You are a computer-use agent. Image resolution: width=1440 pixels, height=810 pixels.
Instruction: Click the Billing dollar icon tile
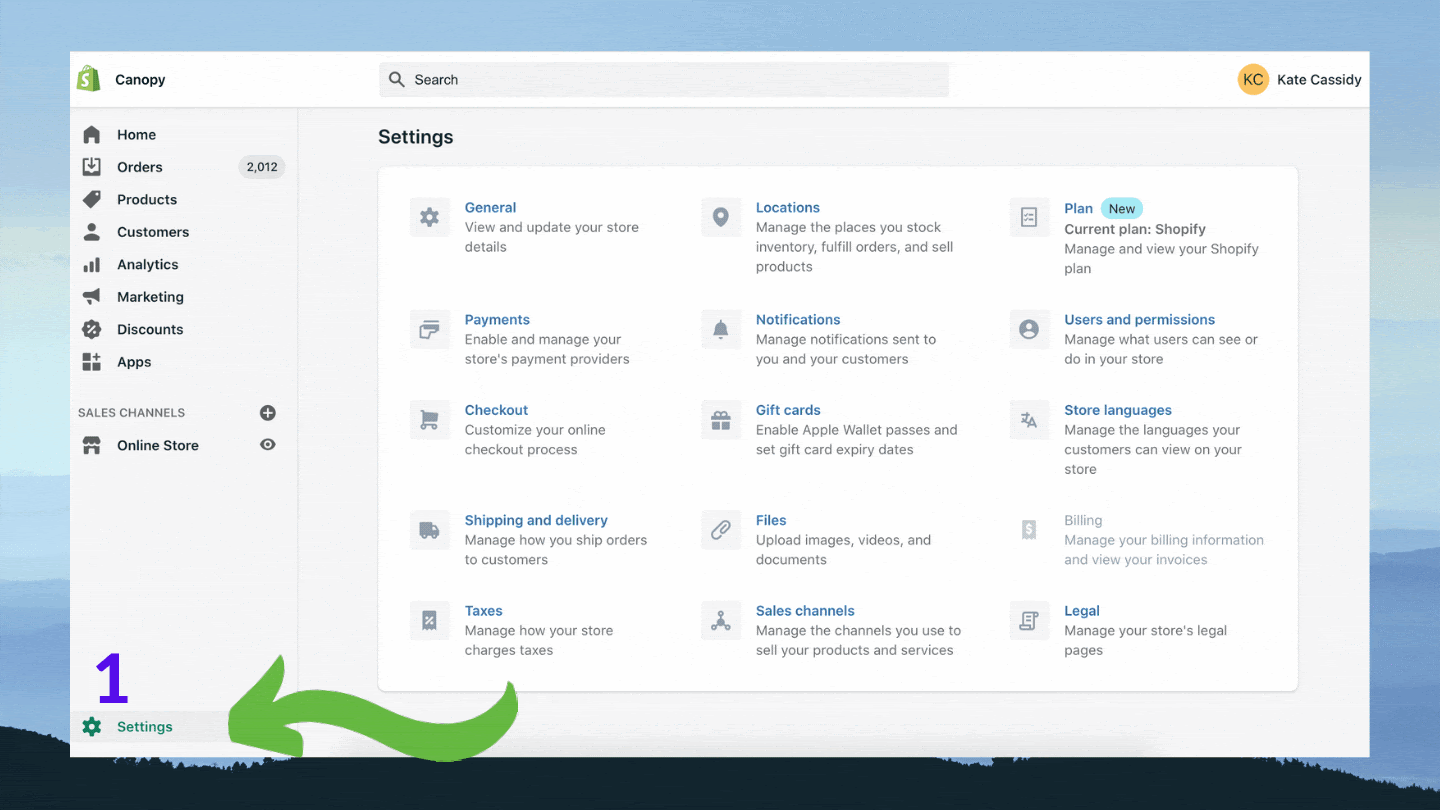[x=1029, y=530]
